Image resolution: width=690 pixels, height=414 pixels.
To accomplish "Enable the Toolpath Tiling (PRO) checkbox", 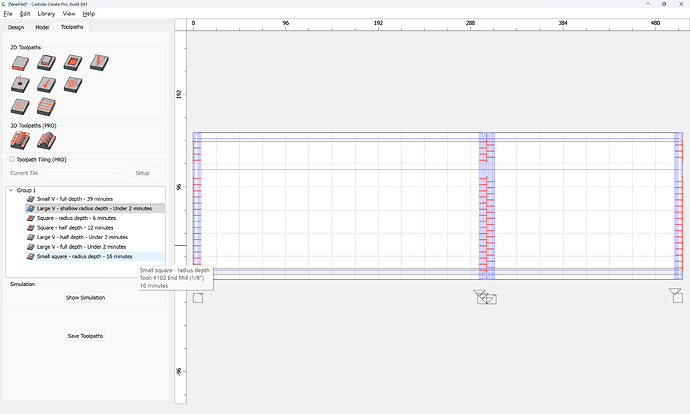I will [x=12, y=159].
